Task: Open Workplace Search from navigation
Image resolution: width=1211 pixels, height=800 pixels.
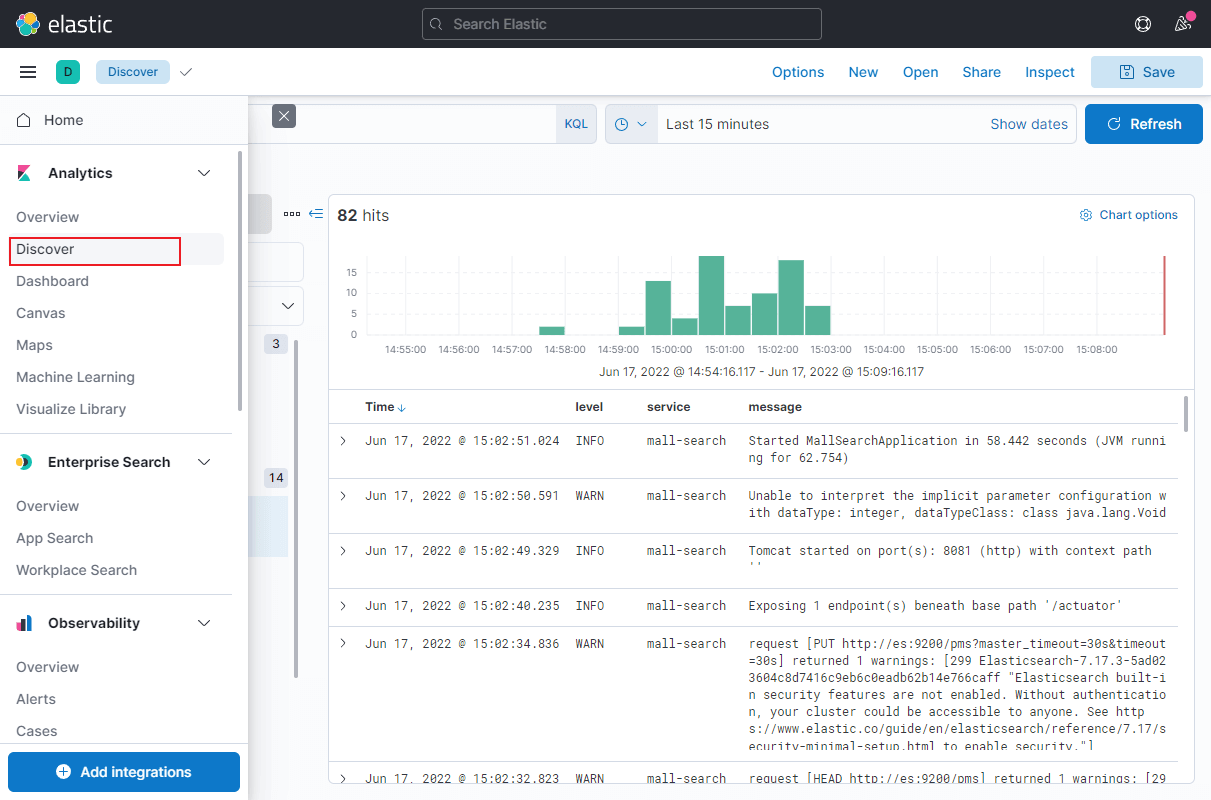Action: [76, 570]
